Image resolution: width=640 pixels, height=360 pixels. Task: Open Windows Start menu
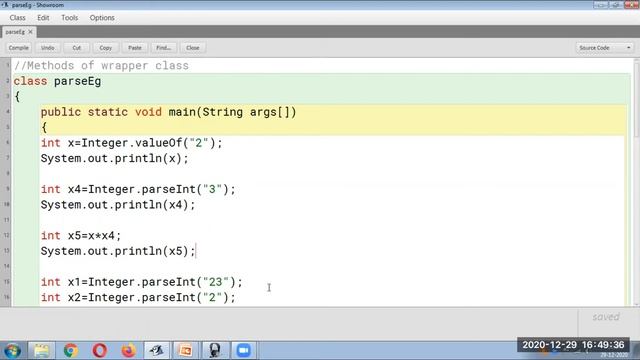(13, 351)
